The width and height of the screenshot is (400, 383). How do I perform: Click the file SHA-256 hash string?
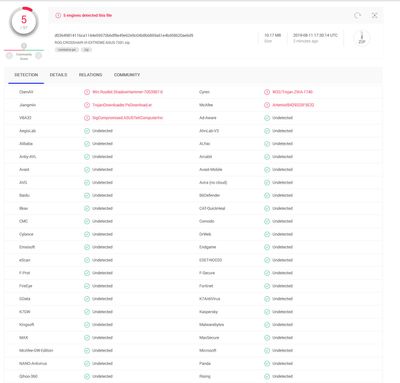(124, 35)
